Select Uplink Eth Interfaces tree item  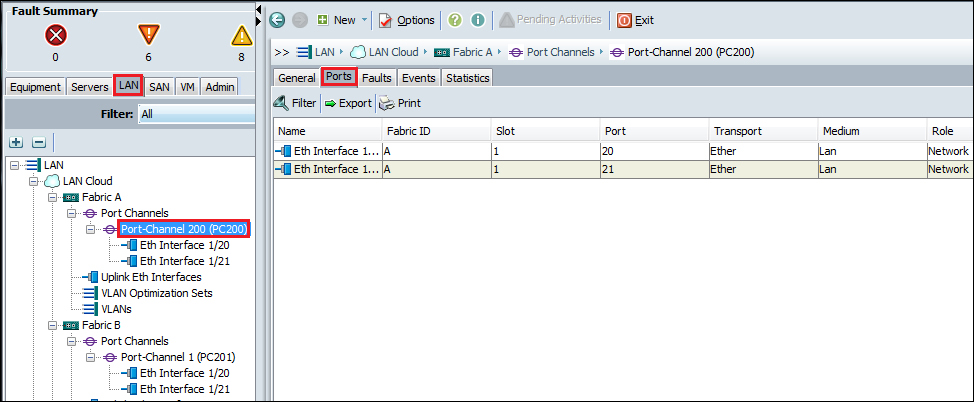151,277
